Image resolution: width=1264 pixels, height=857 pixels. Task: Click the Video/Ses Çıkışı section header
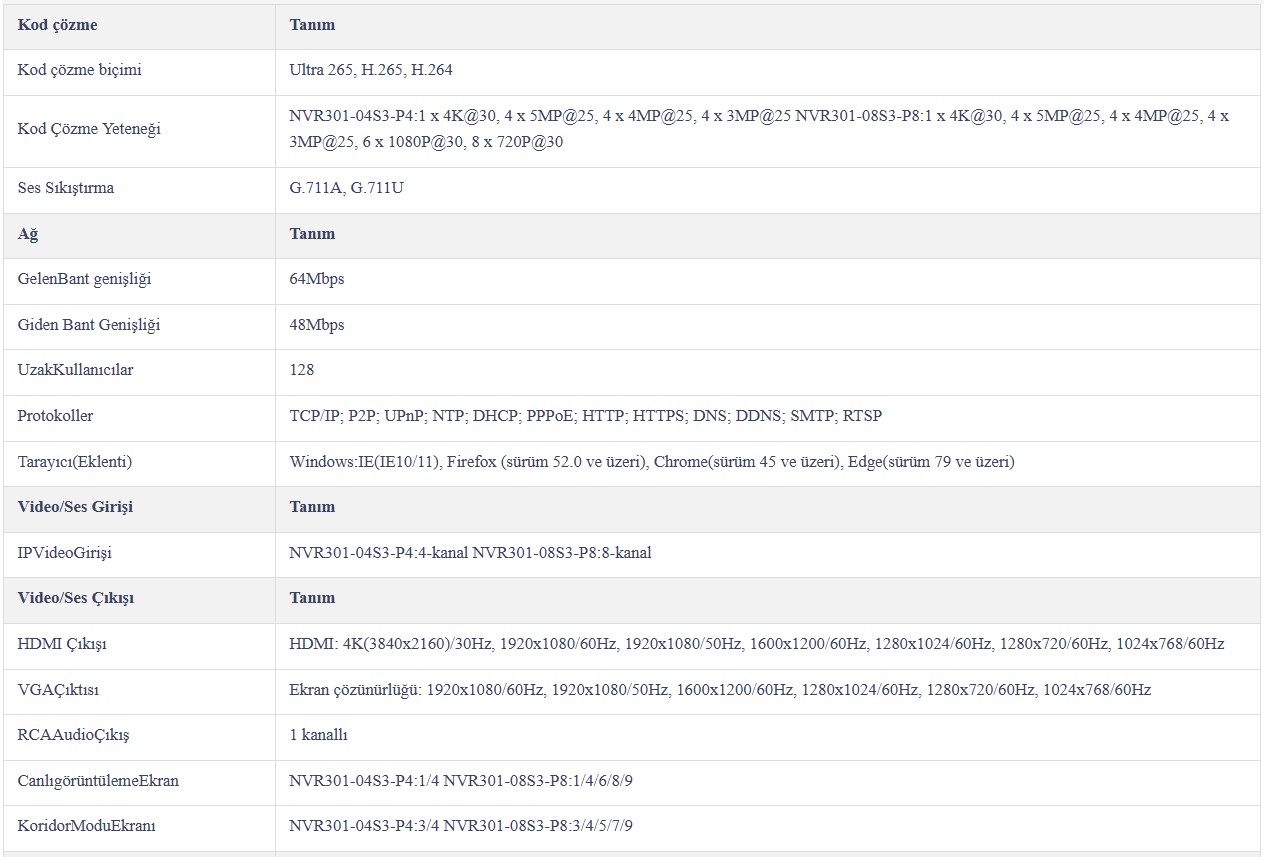[76, 598]
